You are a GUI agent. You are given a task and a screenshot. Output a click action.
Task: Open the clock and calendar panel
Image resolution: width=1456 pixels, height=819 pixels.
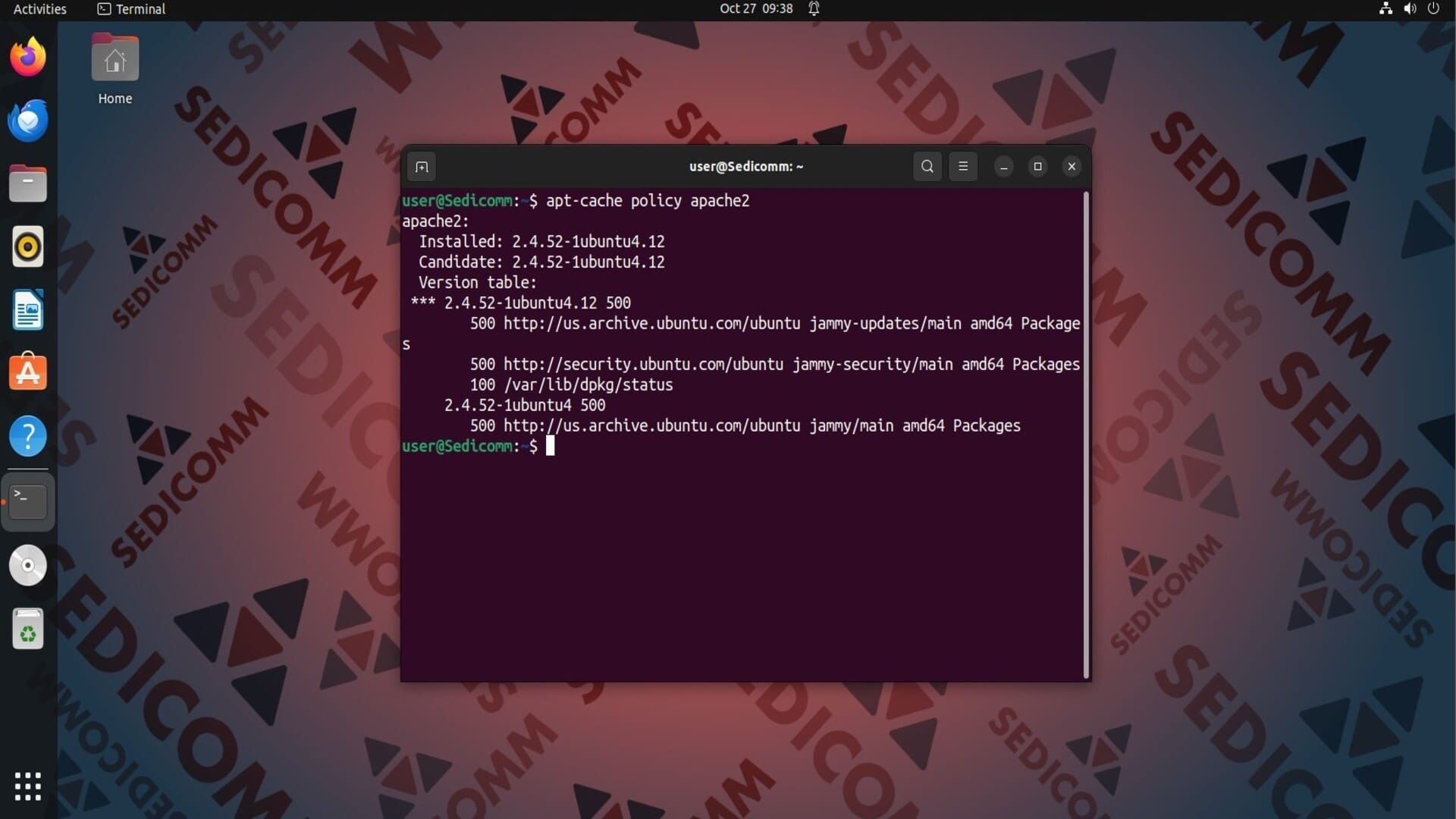tap(756, 9)
